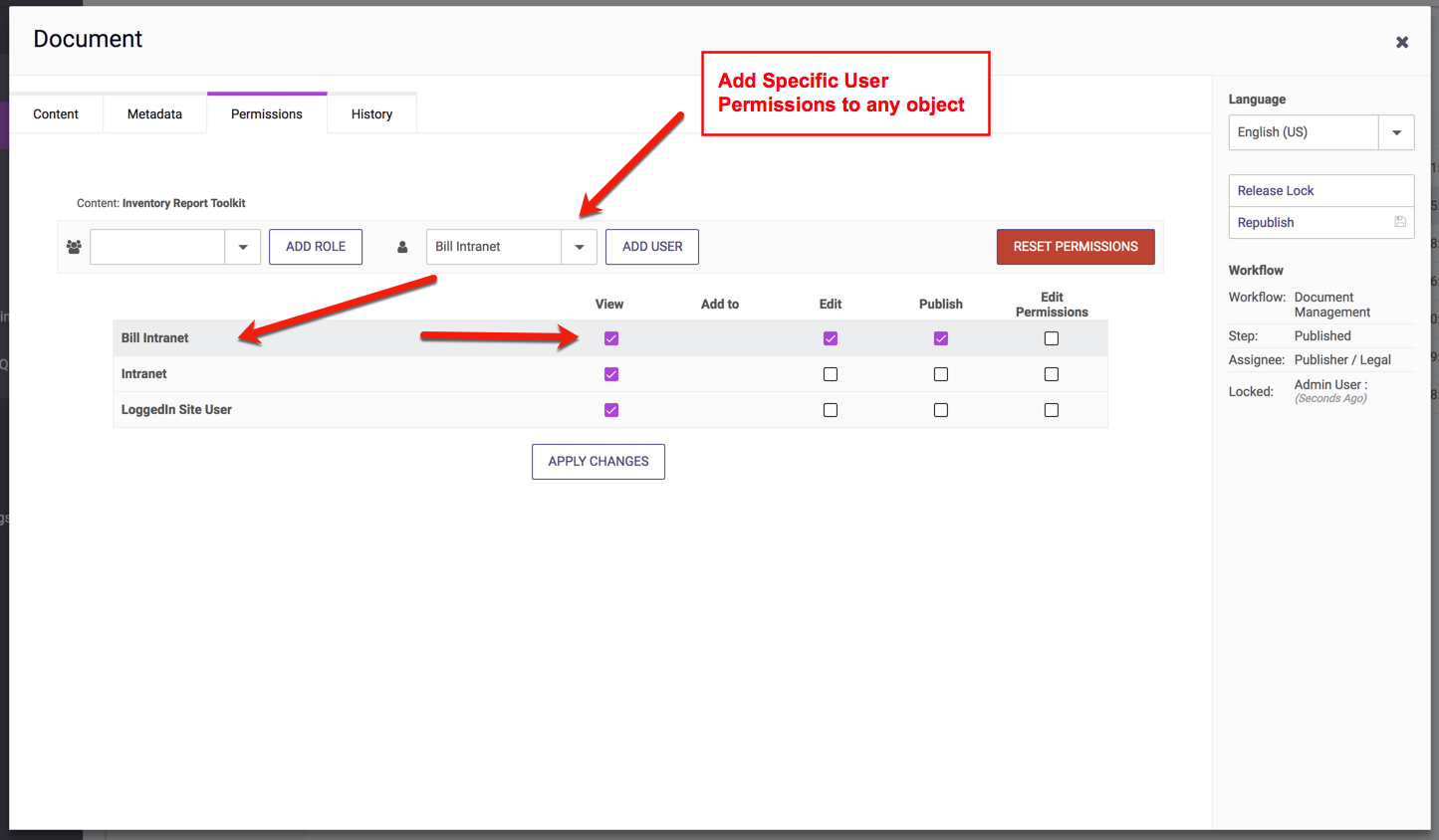
Task: Enable Edit for LoggedIn Site User
Action: (x=831, y=410)
